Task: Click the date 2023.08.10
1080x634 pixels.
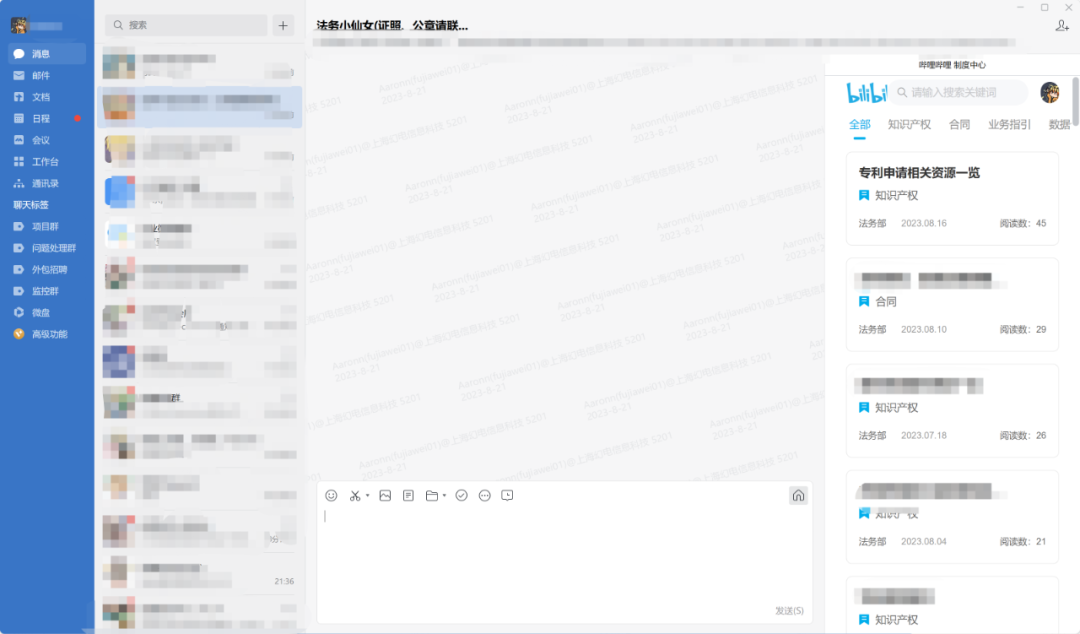Action: (x=924, y=329)
